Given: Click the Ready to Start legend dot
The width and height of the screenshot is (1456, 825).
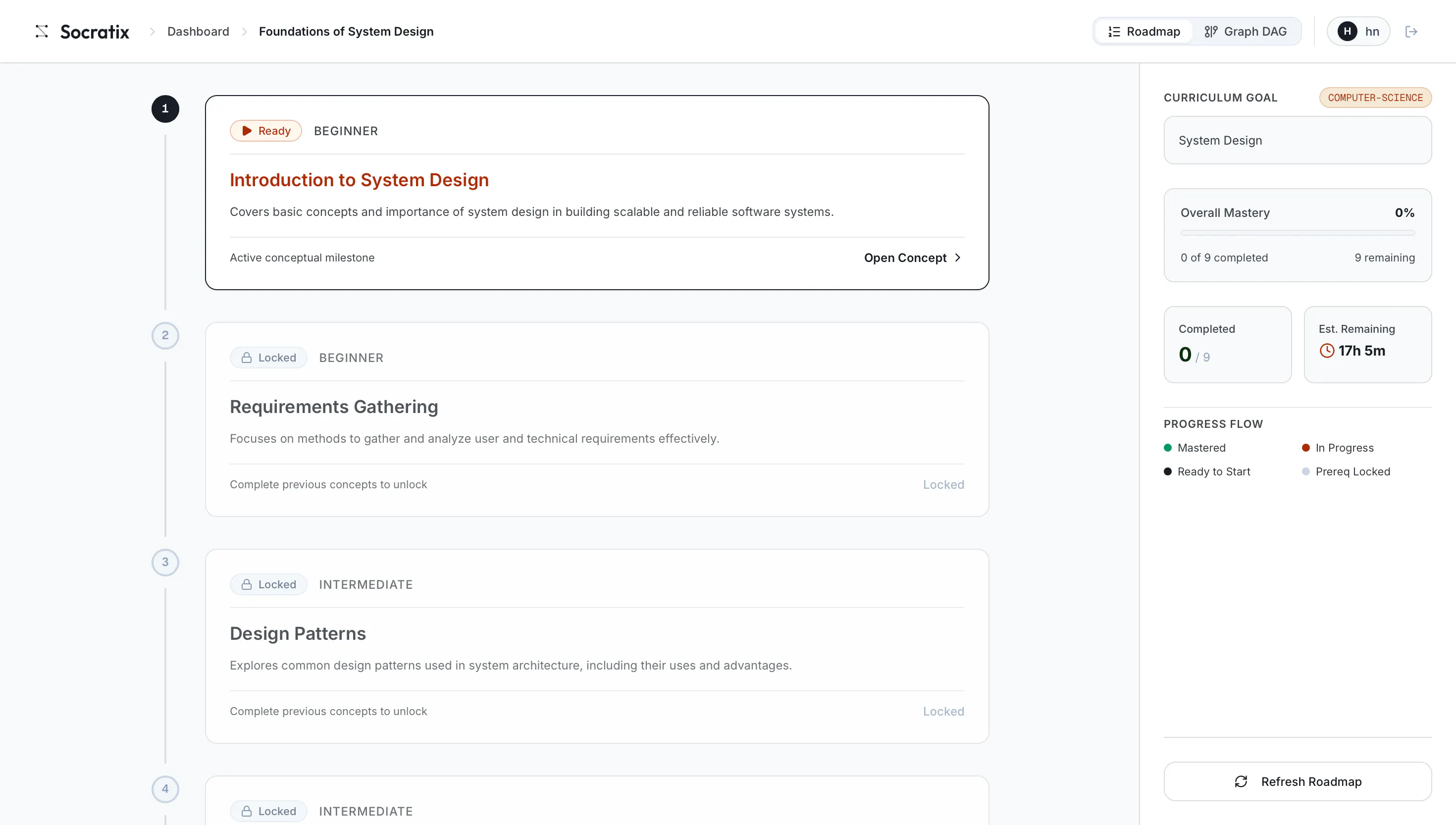Looking at the screenshot, I should [x=1168, y=471].
